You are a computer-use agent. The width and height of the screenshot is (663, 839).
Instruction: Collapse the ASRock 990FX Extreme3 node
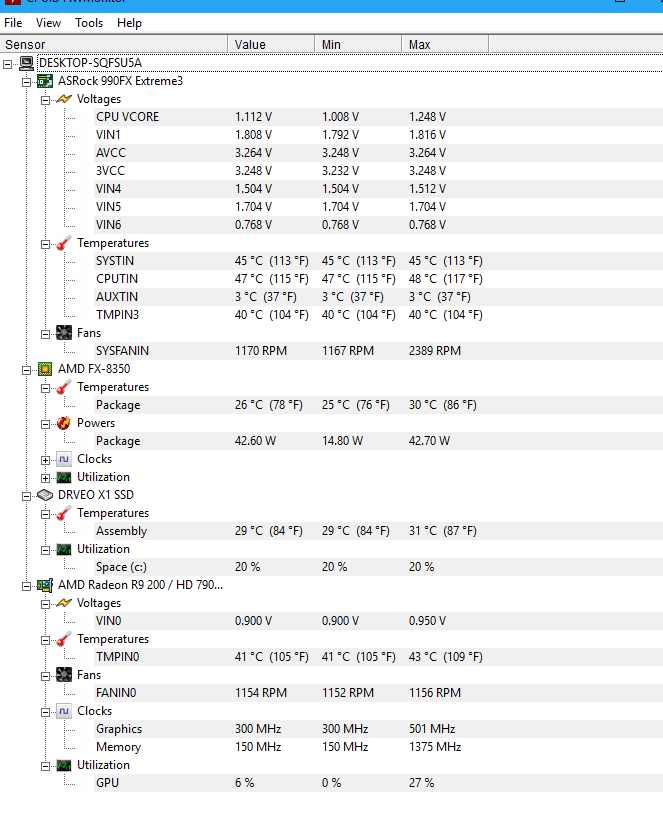[x=26, y=82]
